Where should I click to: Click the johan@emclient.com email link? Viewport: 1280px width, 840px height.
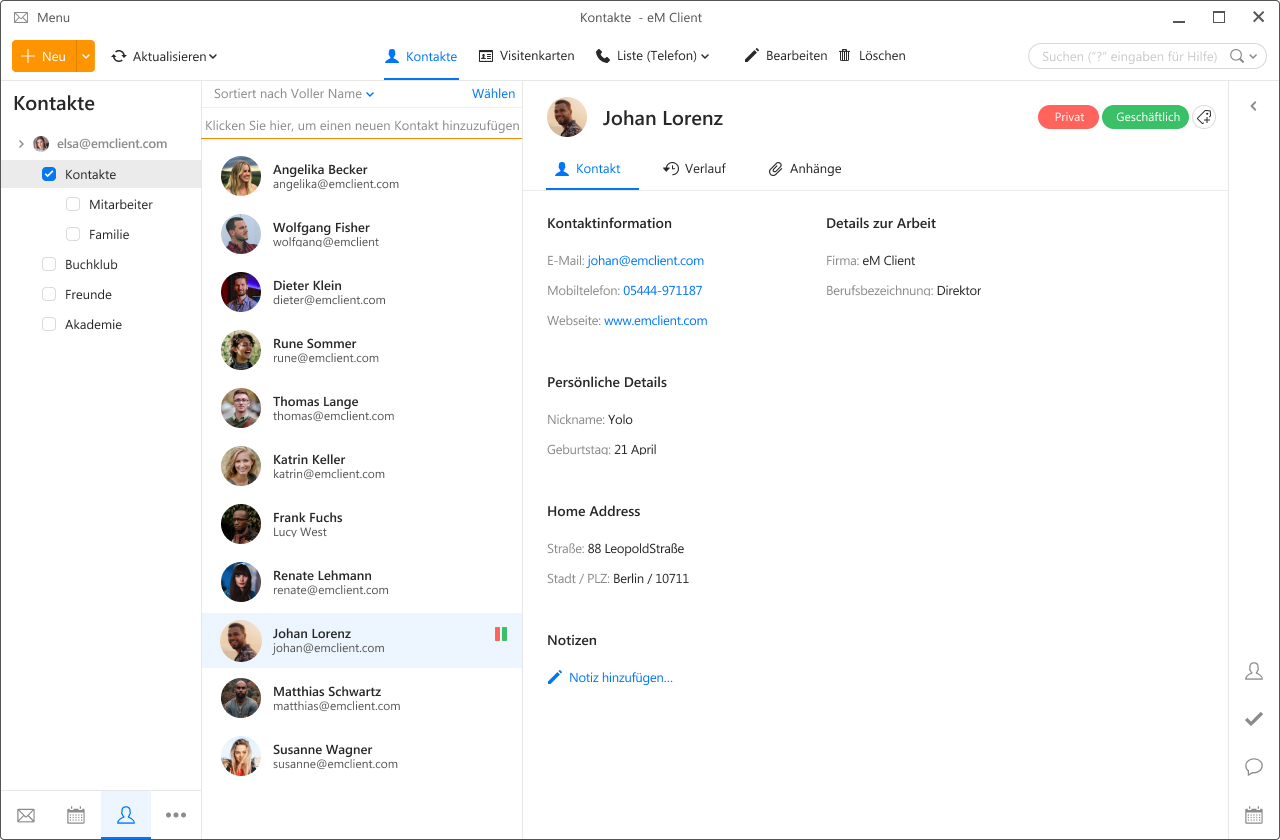click(x=645, y=261)
